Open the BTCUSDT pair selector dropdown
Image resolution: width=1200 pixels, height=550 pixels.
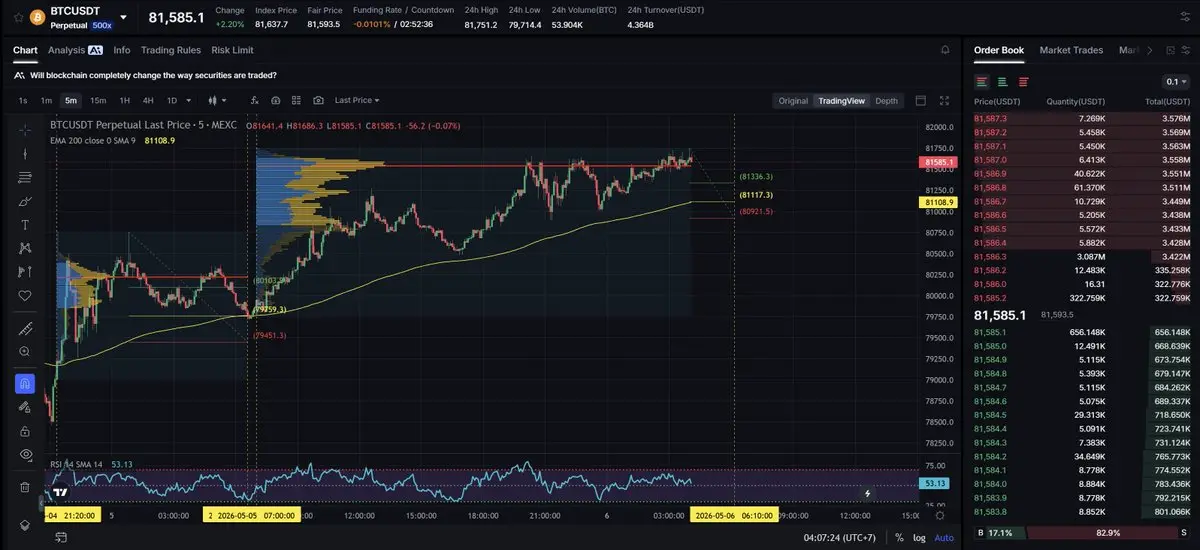click(x=123, y=17)
